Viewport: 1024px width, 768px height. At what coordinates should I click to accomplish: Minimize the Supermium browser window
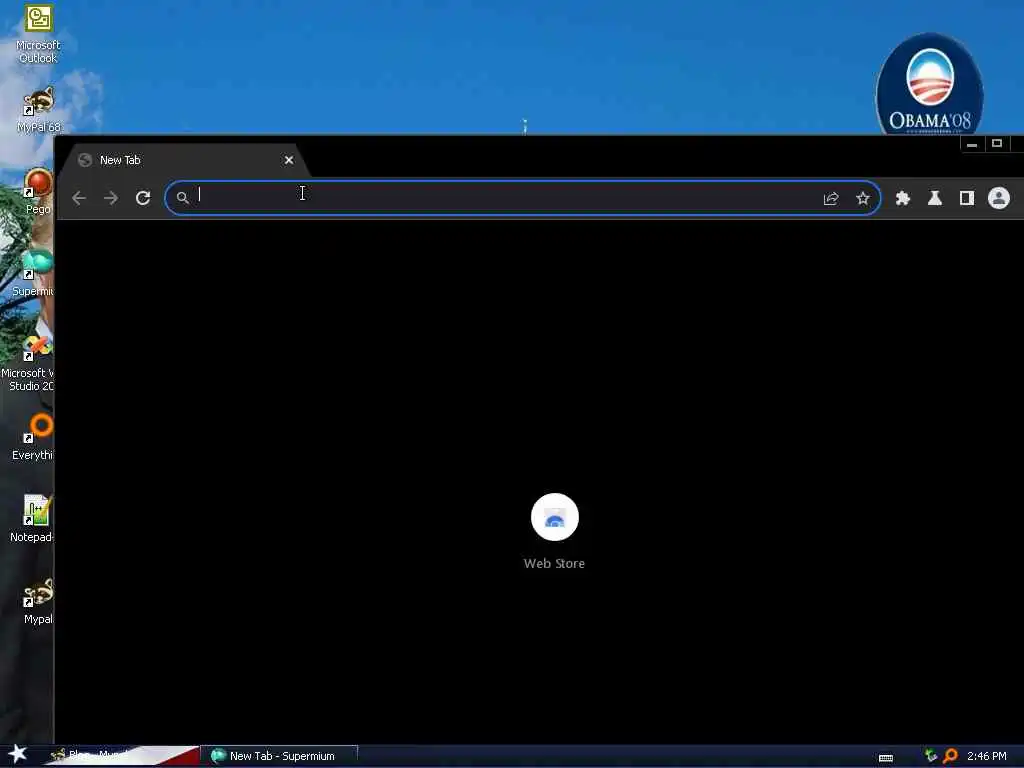(x=972, y=144)
